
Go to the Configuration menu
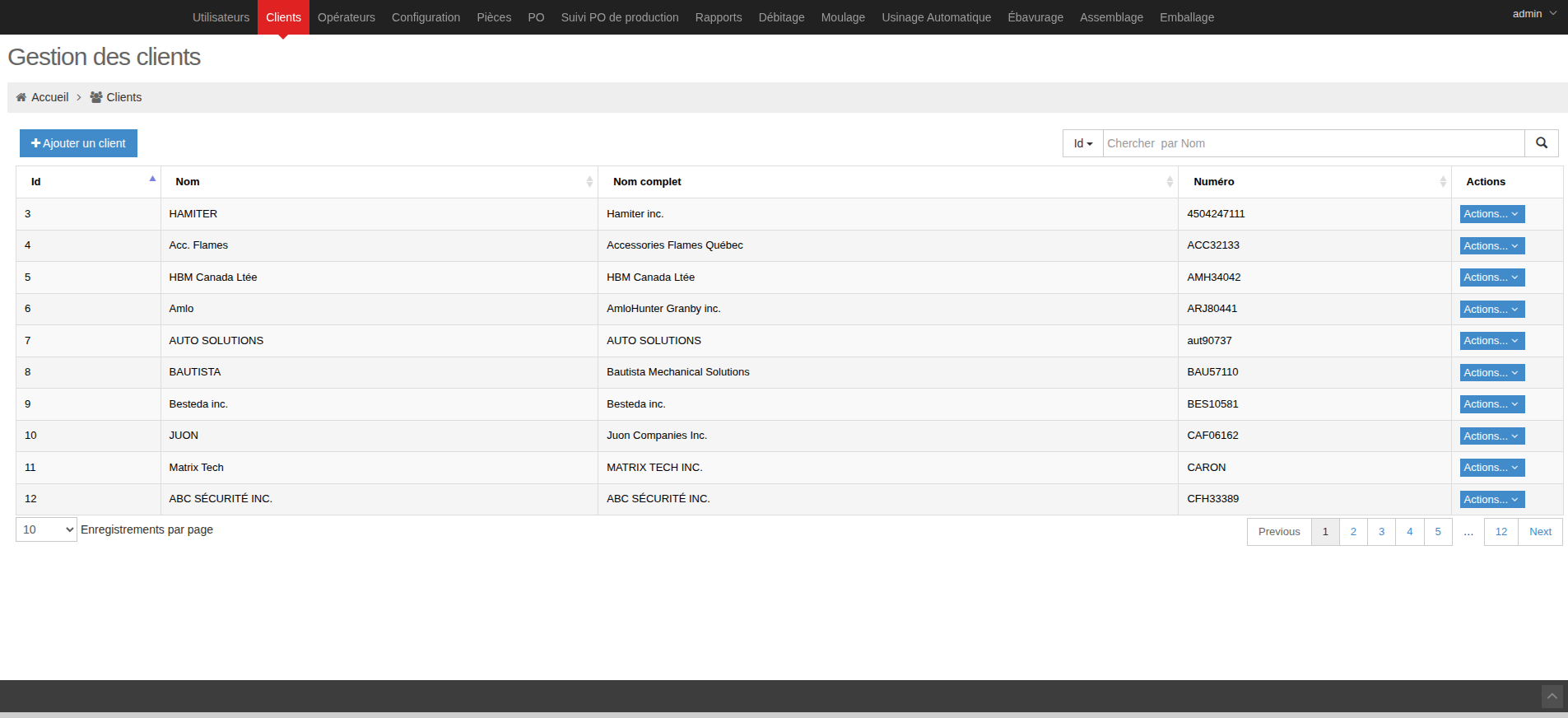click(426, 17)
